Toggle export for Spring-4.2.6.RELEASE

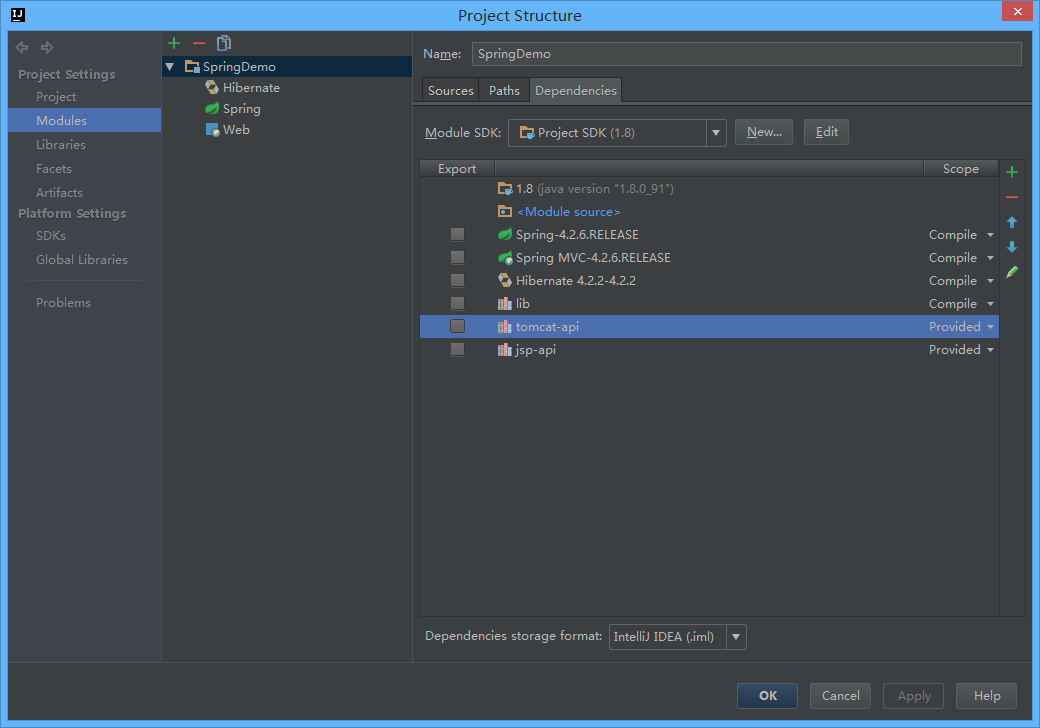point(457,235)
